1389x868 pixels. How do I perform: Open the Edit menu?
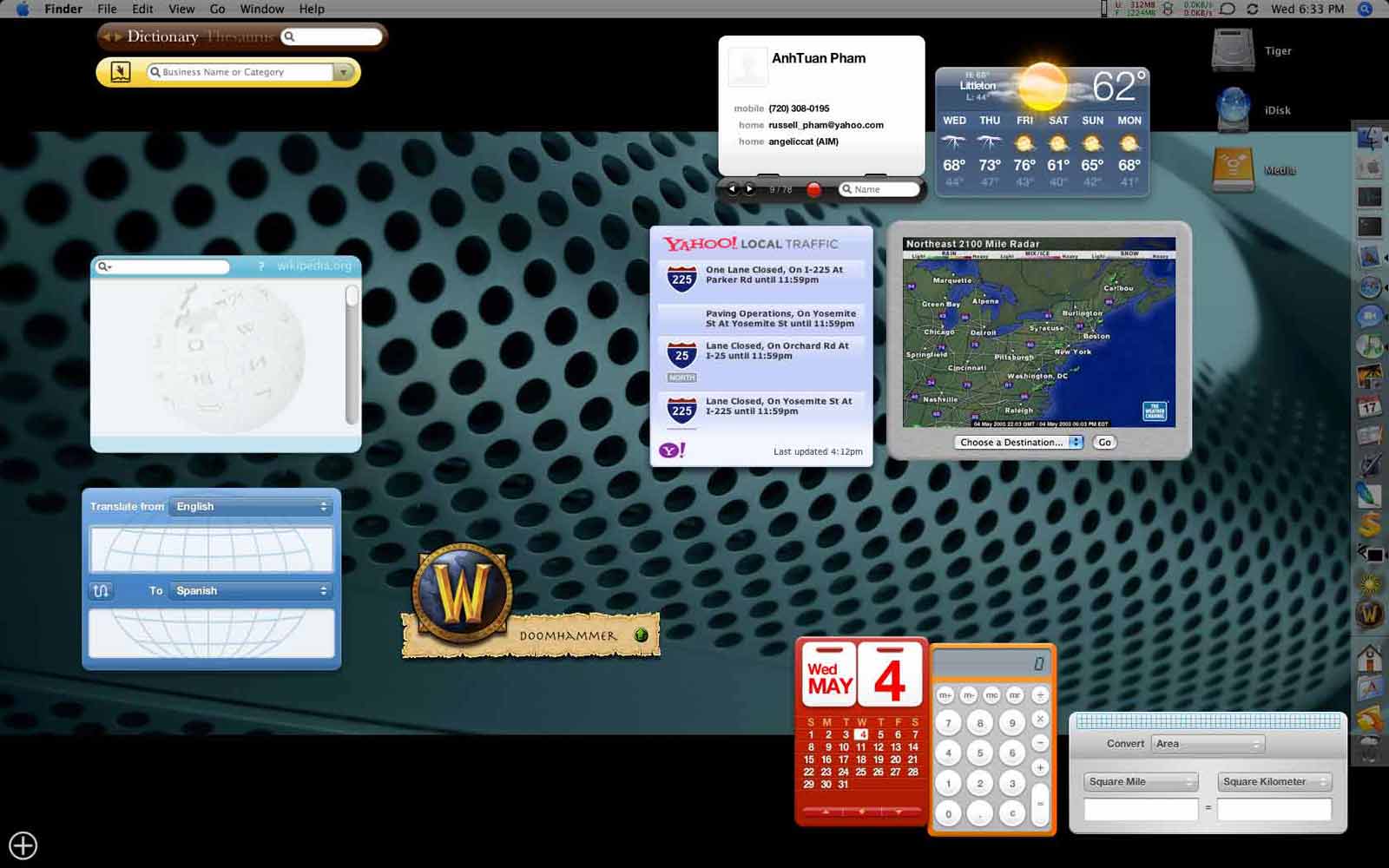pos(142,9)
